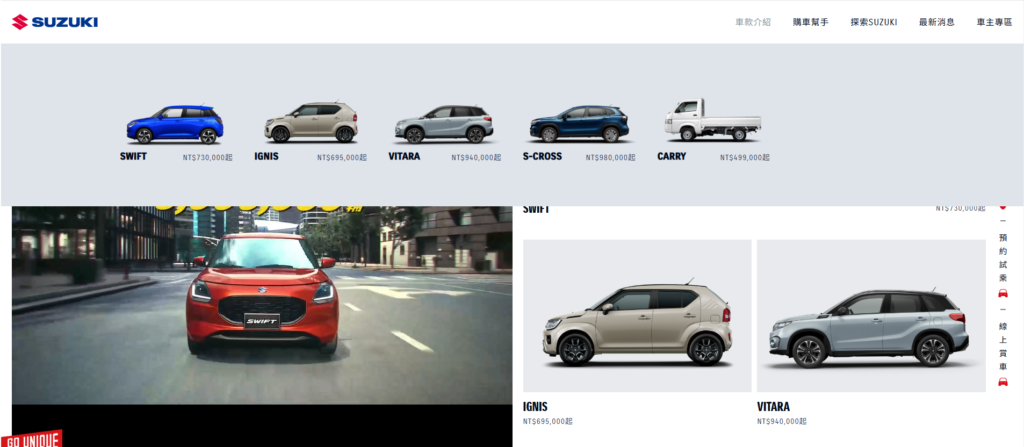Click the vertical 線上賞車 side link
1024x447 pixels.
1003,346
